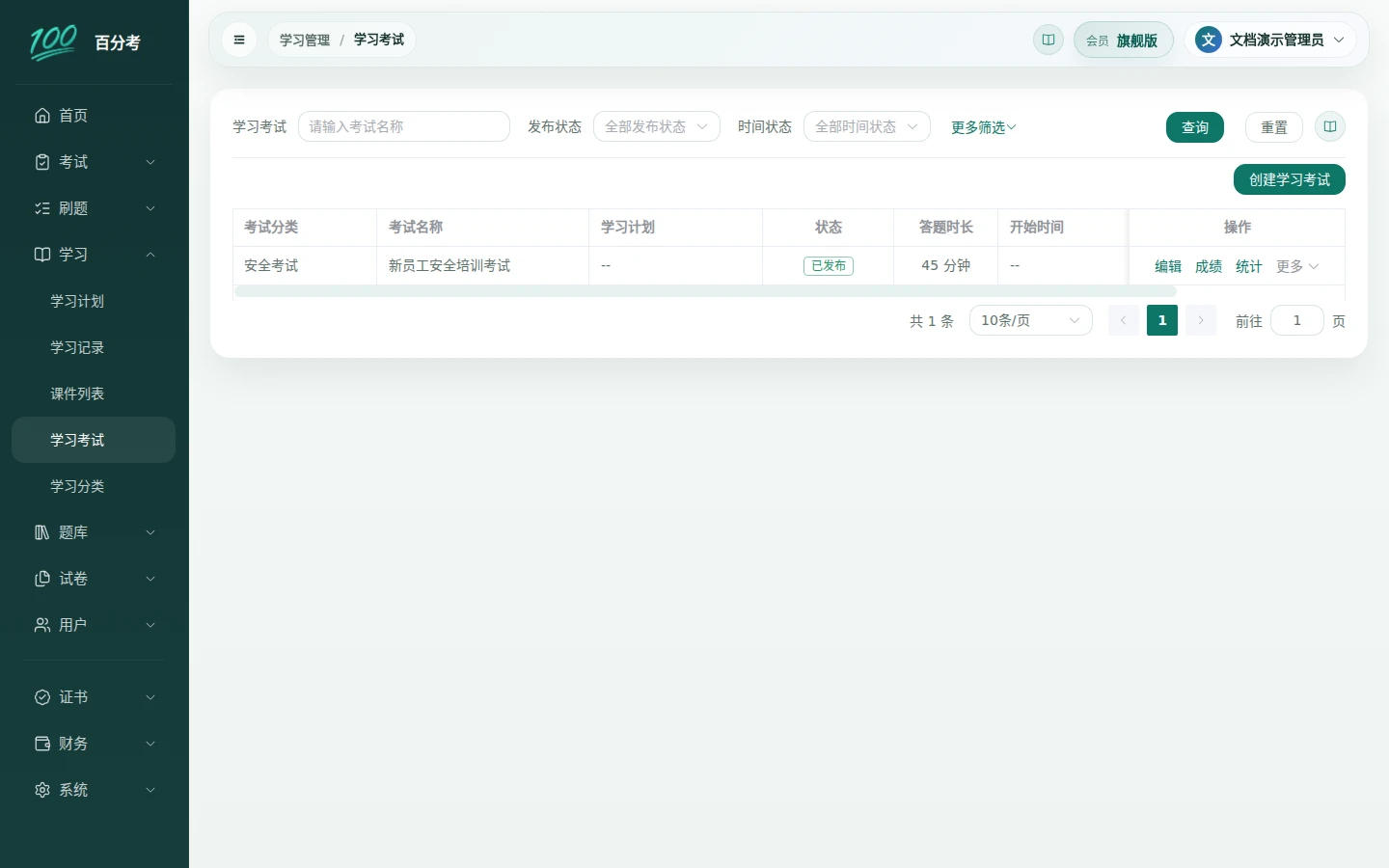
Task: Click the 首页 home icon
Action: (42, 116)
